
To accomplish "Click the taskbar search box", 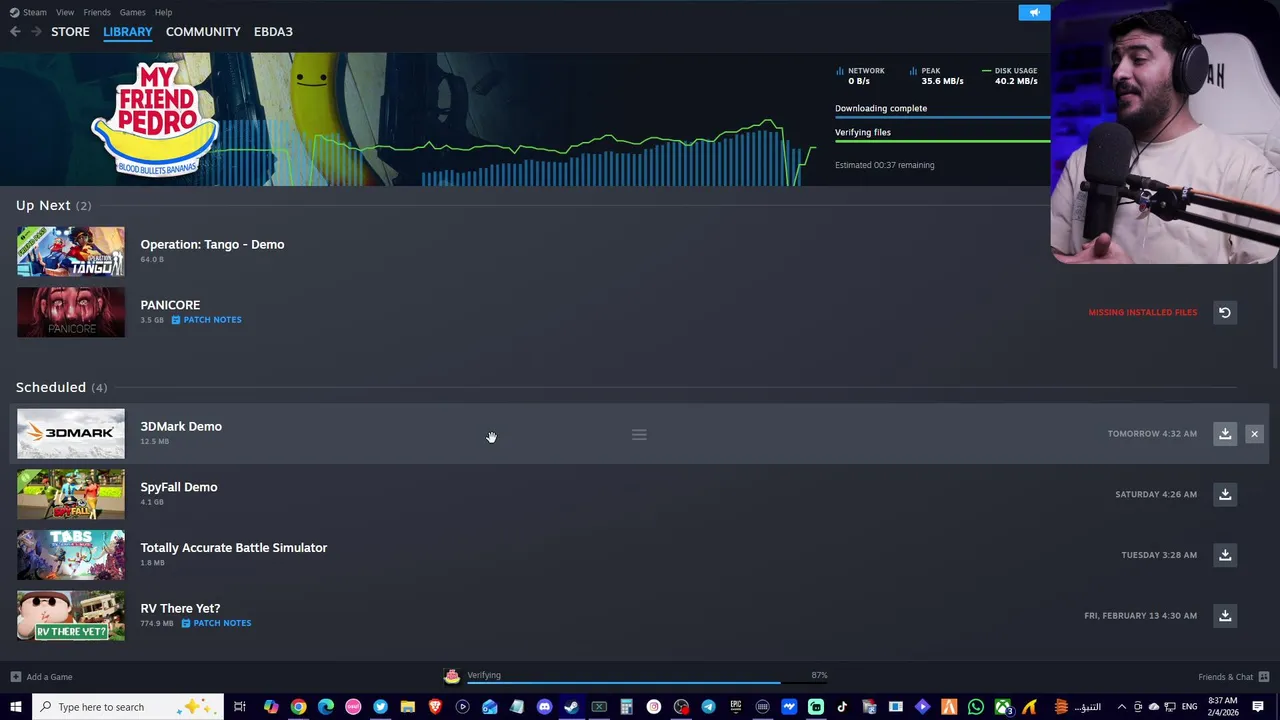I will (130, 707).
